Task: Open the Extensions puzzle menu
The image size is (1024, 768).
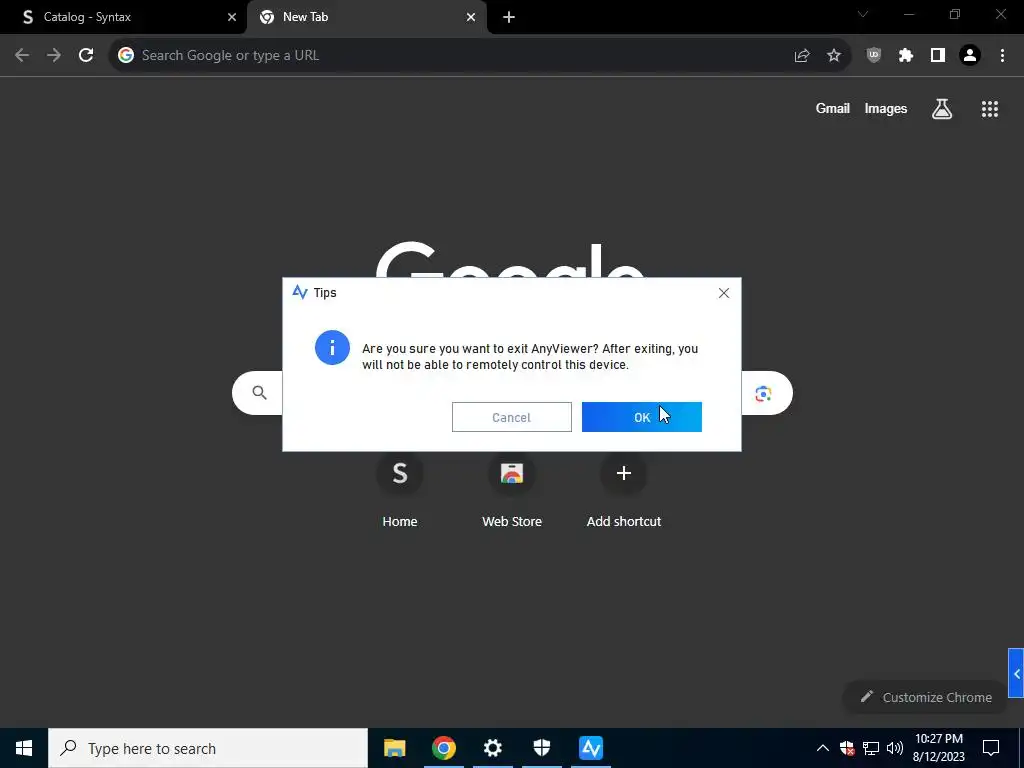Action: click(x=906, y=56)
